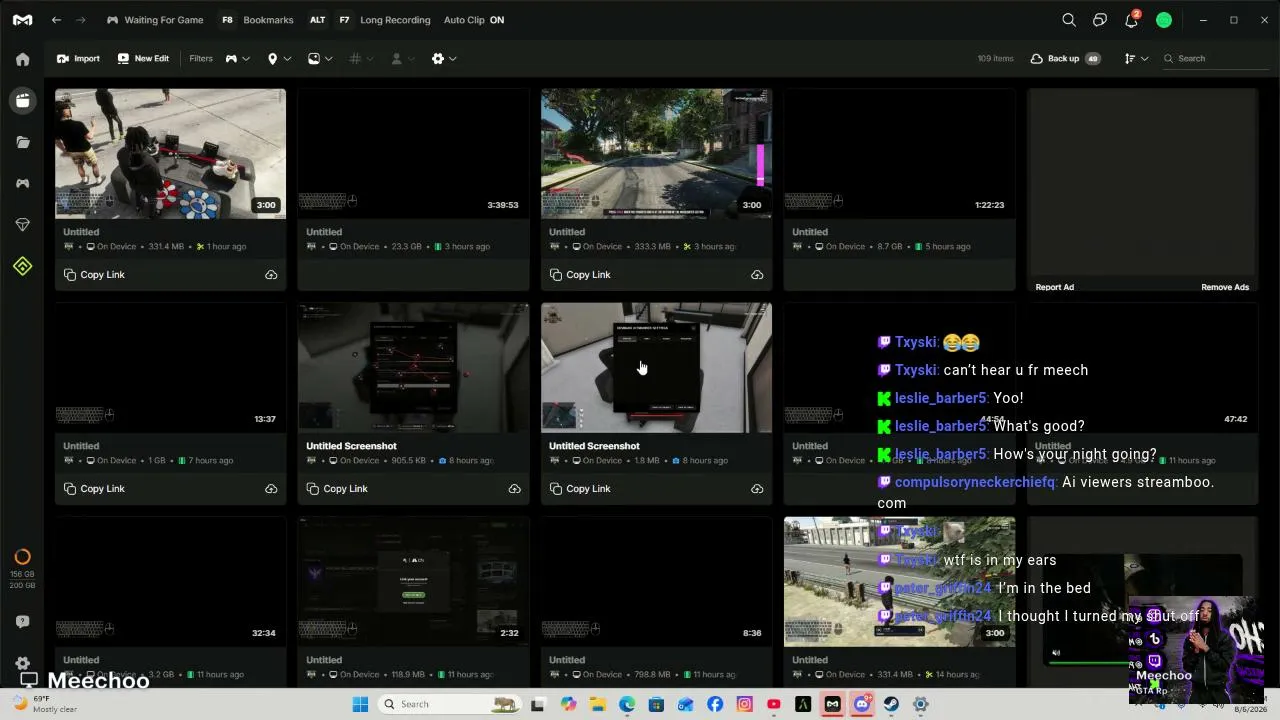
Task: Click the F8 Bookmarks shortcut
Action: [257, 20]
